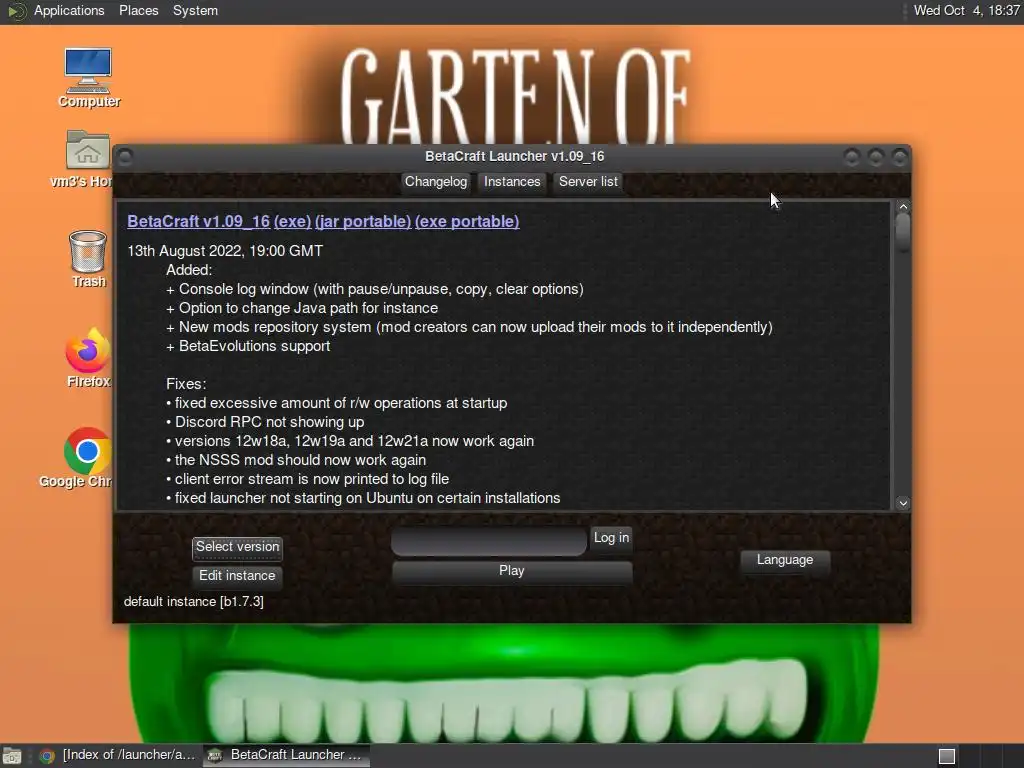This screenshot has width=1024, height=768.
Task: Click 'Console log window' changelog line
Action: click(x=375, y=290)
